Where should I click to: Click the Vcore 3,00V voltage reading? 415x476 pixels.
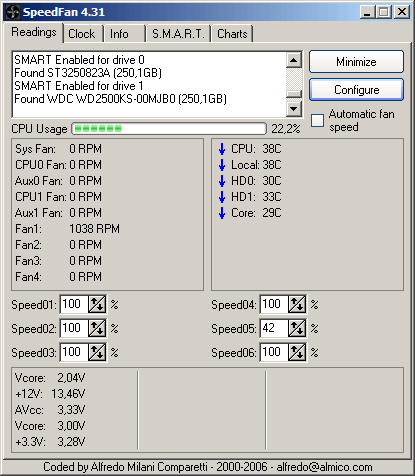(x=50, y=426)
